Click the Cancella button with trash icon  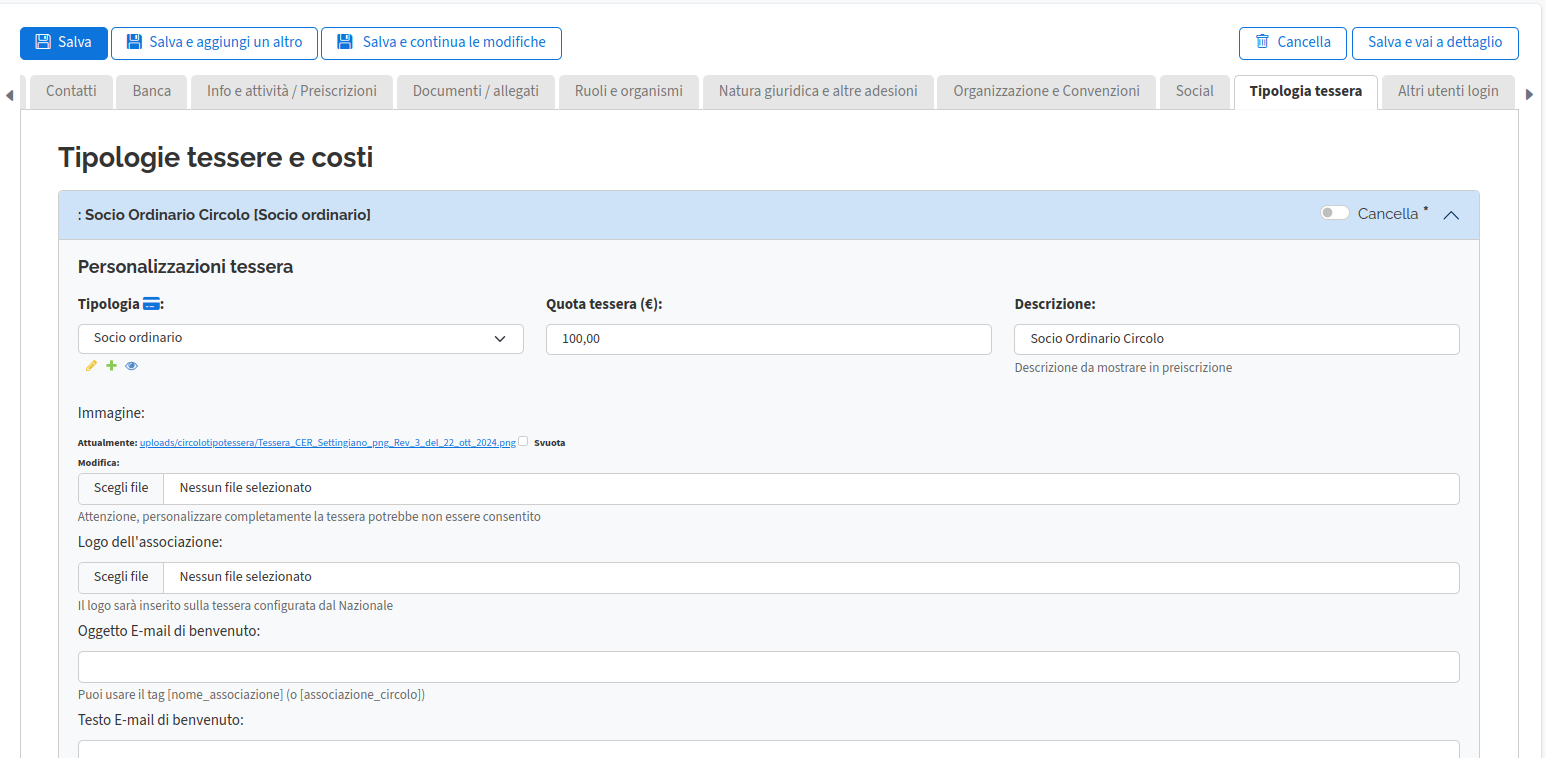click(1293, 43)
